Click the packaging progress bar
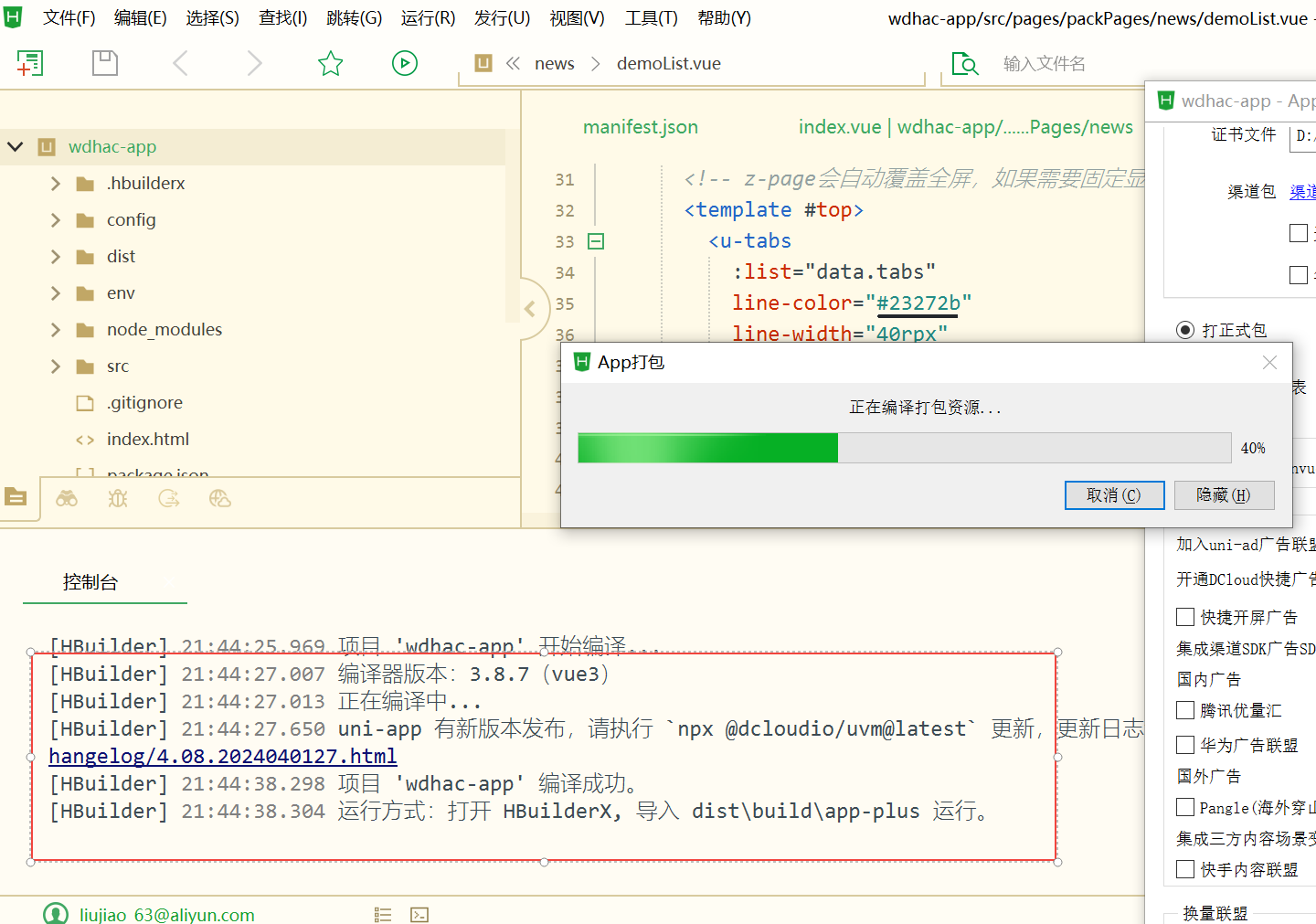 (x=904, y=448)
